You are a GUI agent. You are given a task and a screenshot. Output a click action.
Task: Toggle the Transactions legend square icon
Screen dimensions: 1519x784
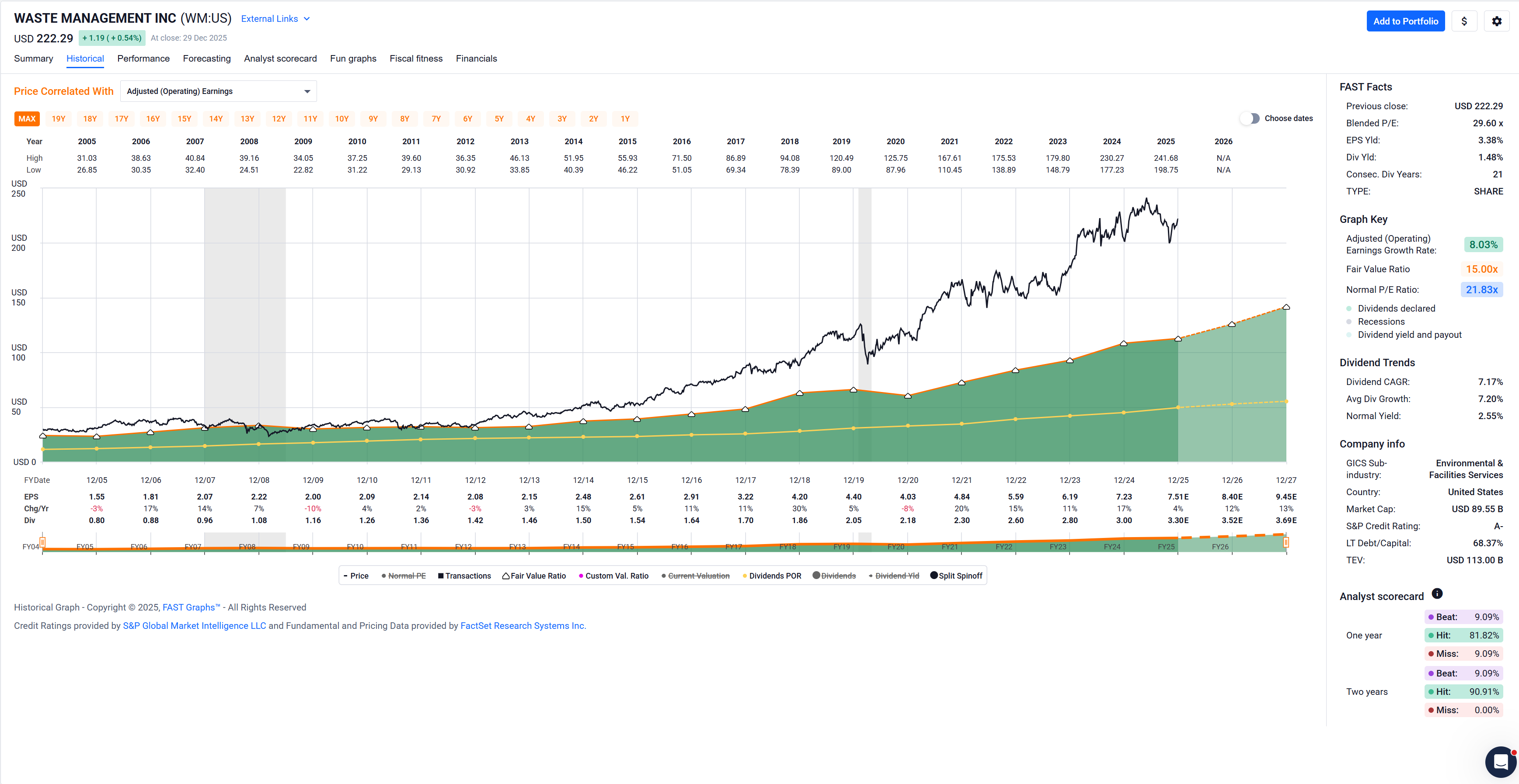[x=440, y=576]
